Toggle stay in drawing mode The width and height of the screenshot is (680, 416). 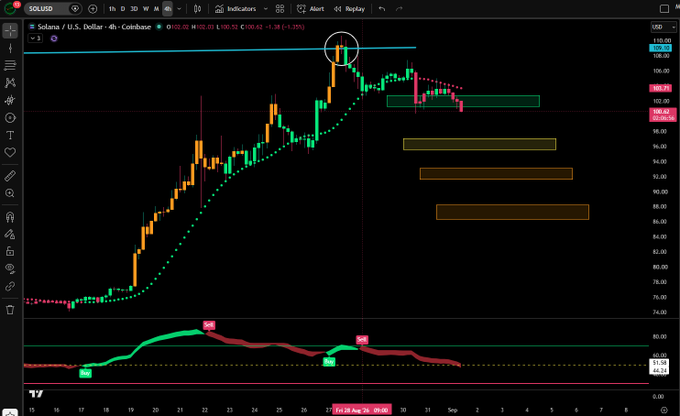(10, 234)
